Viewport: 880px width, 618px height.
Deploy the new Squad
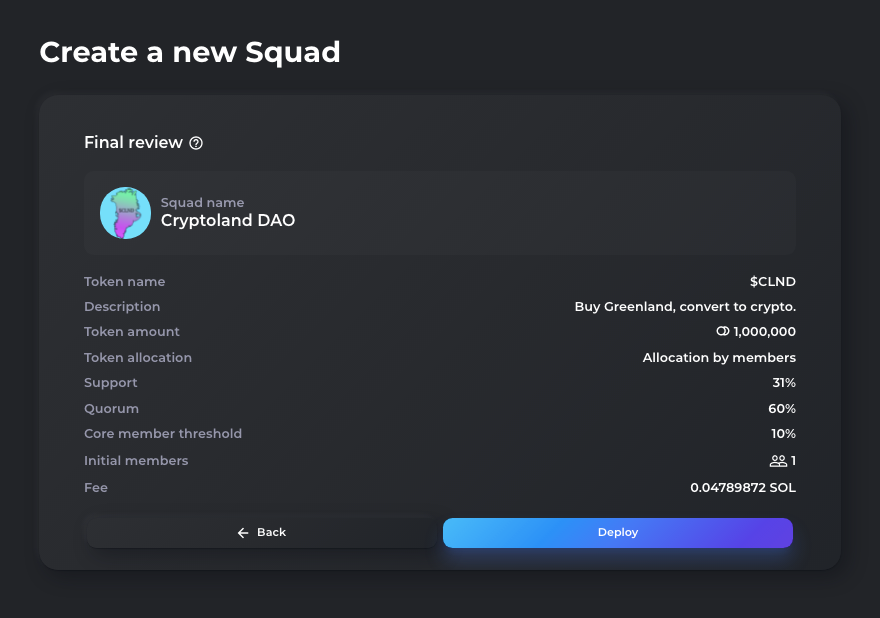click(618, 533)
